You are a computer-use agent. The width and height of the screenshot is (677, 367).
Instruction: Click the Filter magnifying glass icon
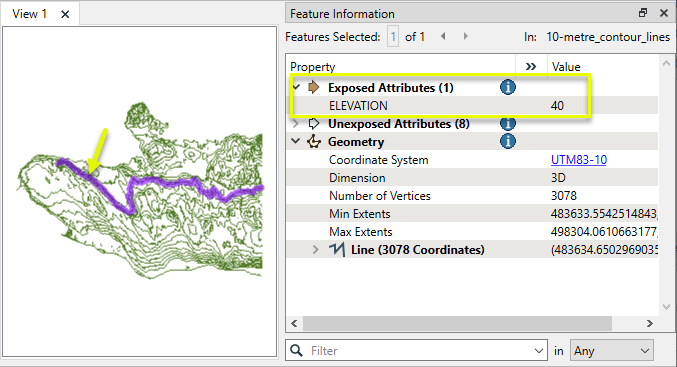(x=297, y=350)
